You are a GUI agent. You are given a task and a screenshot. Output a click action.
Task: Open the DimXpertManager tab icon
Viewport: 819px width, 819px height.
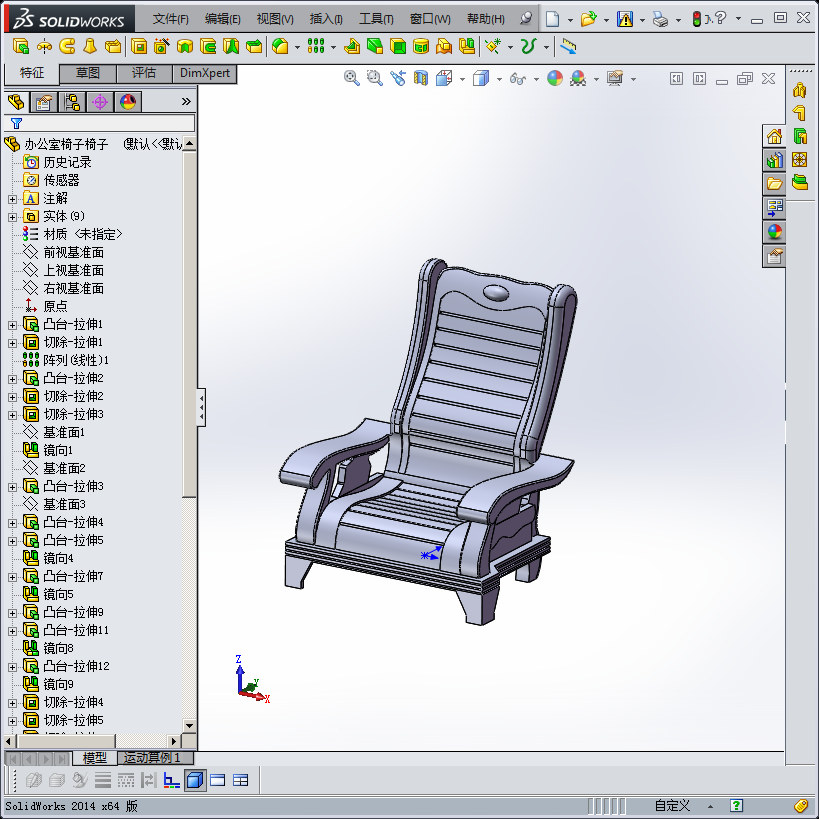pos(100,102)
